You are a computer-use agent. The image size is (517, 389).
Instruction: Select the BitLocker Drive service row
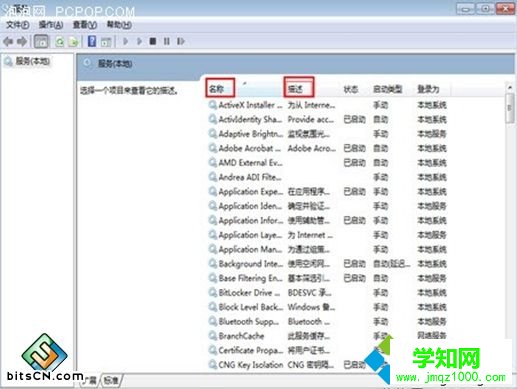click(327, 293)
